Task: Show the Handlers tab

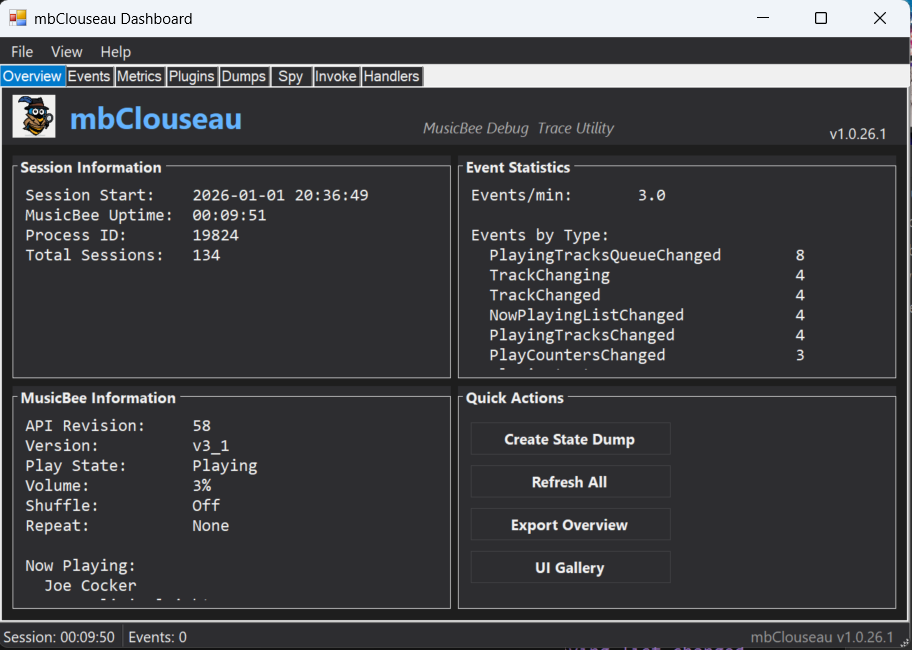Action: [x=391, y=76]
